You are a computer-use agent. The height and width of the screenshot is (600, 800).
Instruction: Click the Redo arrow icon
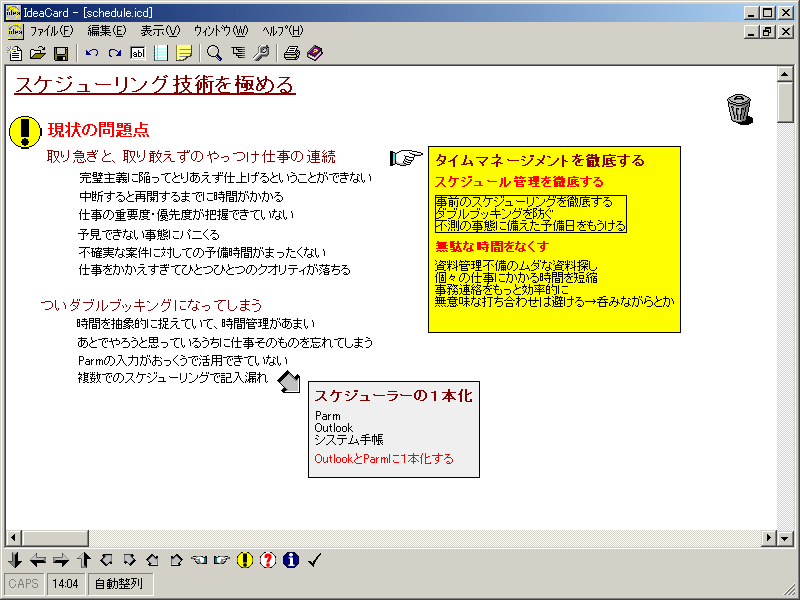coord(115,53)
